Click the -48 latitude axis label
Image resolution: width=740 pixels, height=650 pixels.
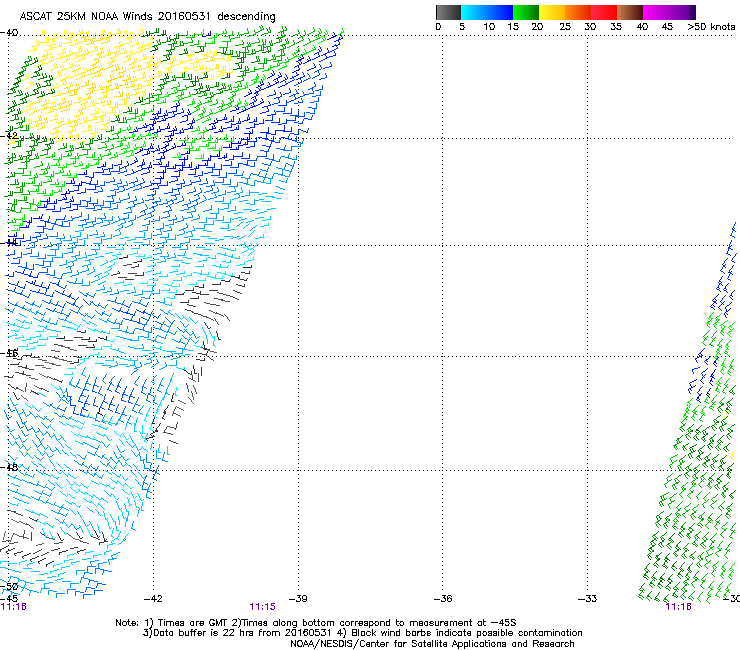click(x=9, y=467)
